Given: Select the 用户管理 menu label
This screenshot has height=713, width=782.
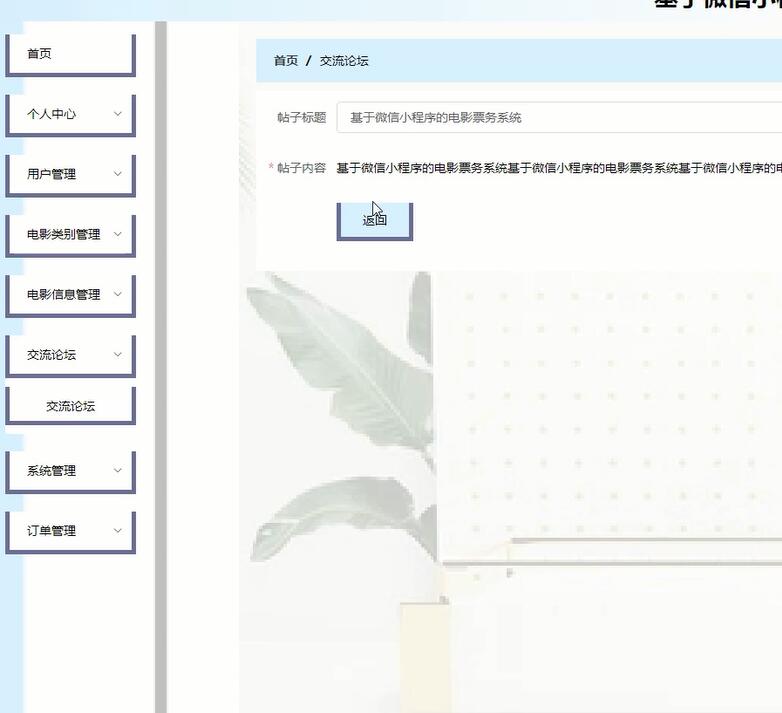Looking at the screenshot, I should [51, 174].
